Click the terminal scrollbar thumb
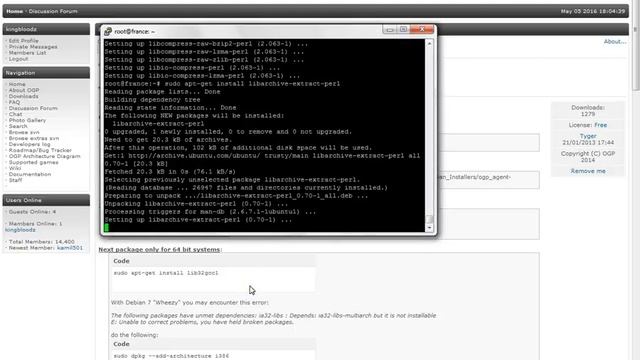This screenshot has height=360, width=640. coord(429,219)
